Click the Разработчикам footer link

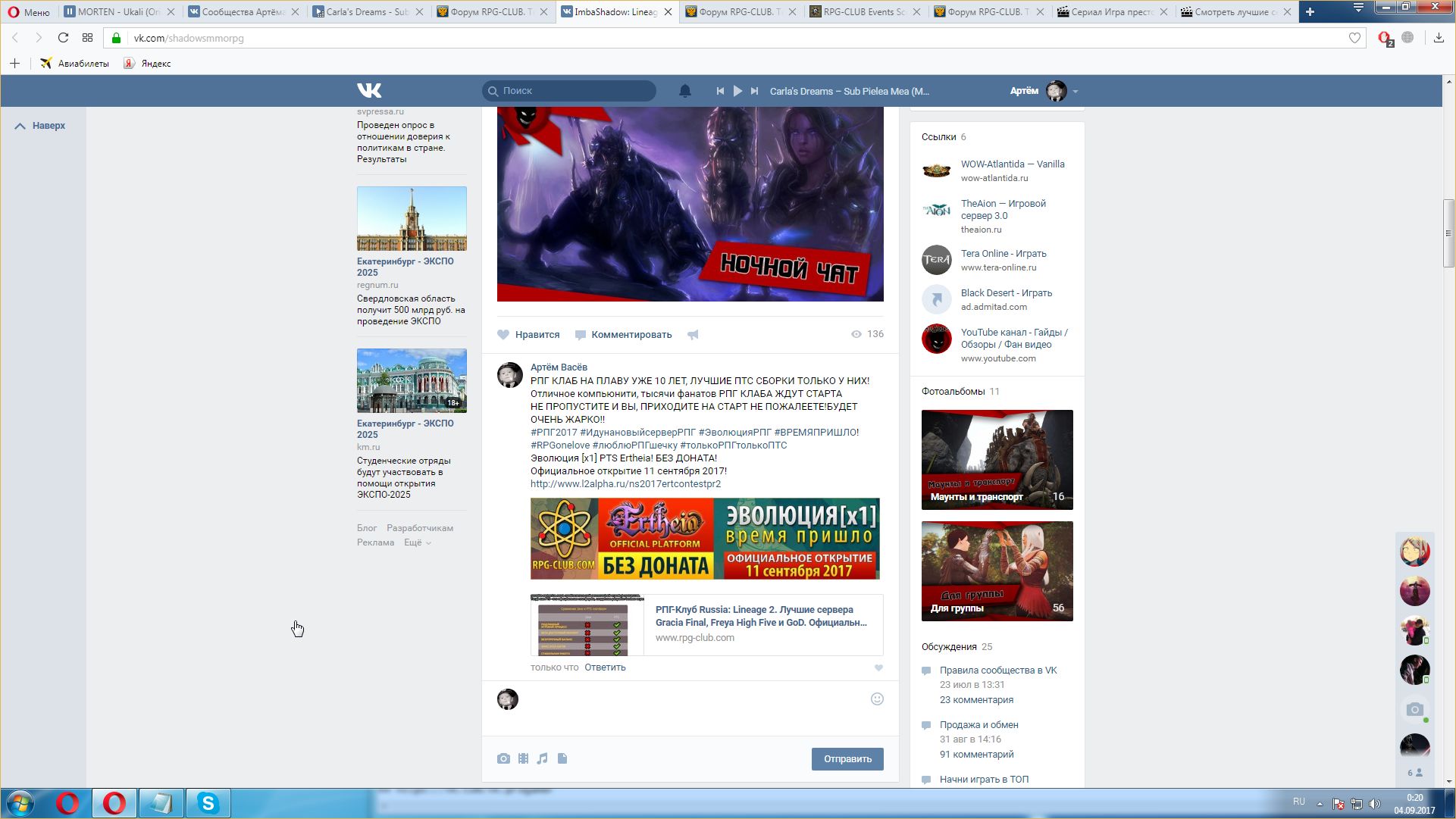[420, 528]
